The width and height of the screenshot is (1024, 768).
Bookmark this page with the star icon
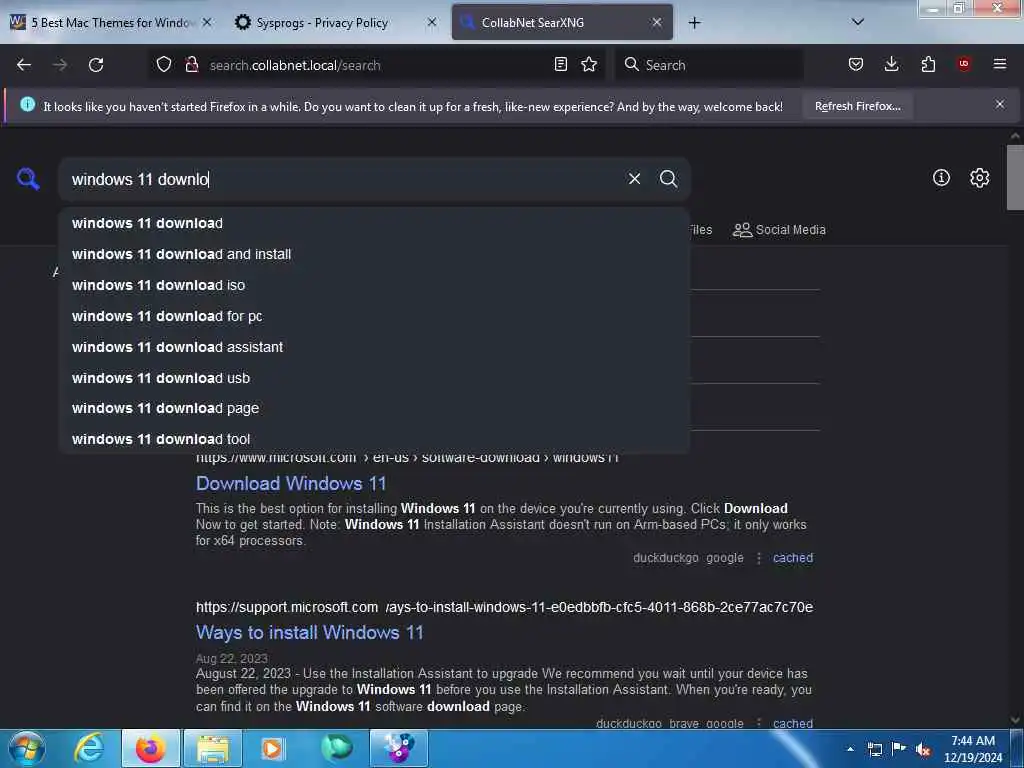589,64
